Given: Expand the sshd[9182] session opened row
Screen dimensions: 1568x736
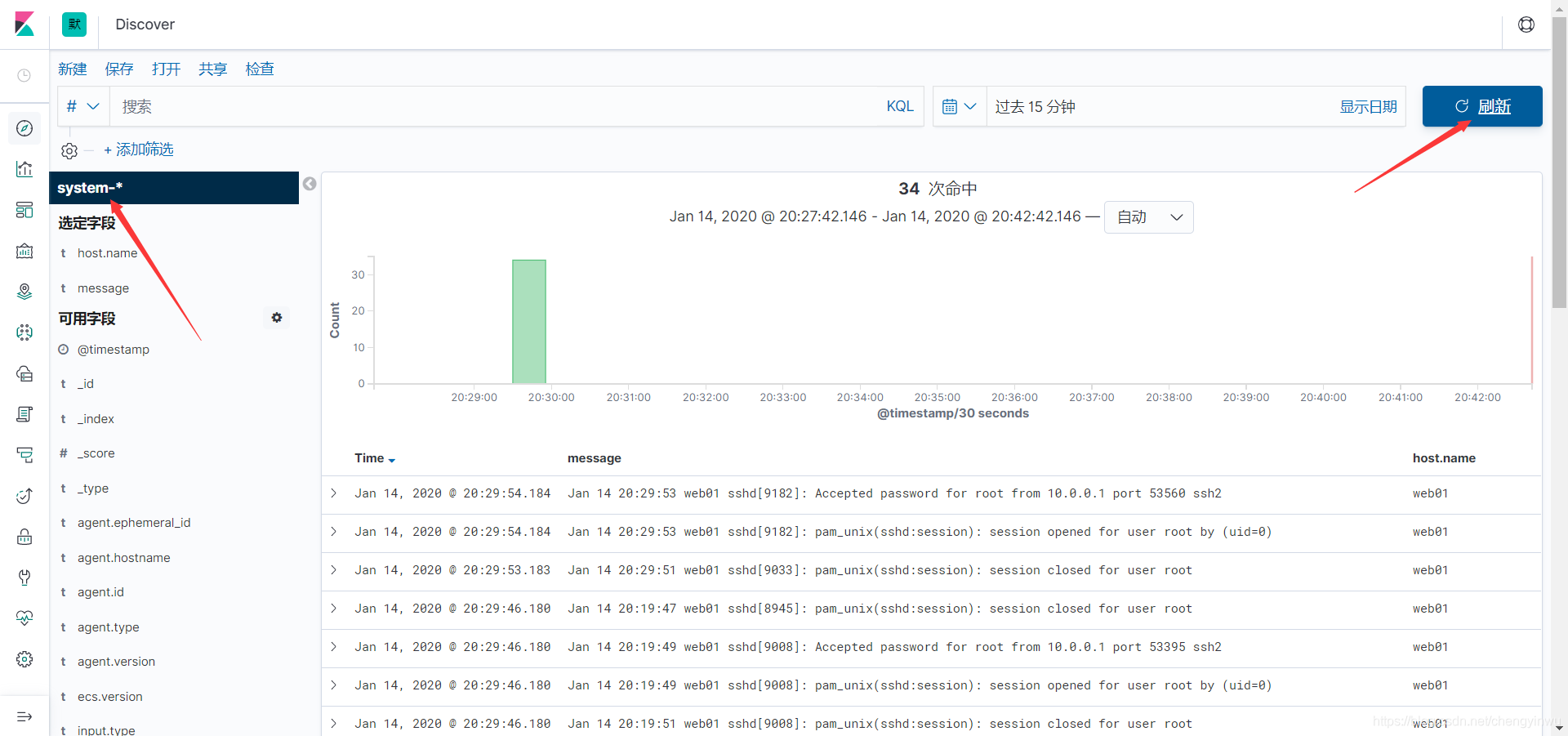Looking at the screenshot, I should pos(333,532).
